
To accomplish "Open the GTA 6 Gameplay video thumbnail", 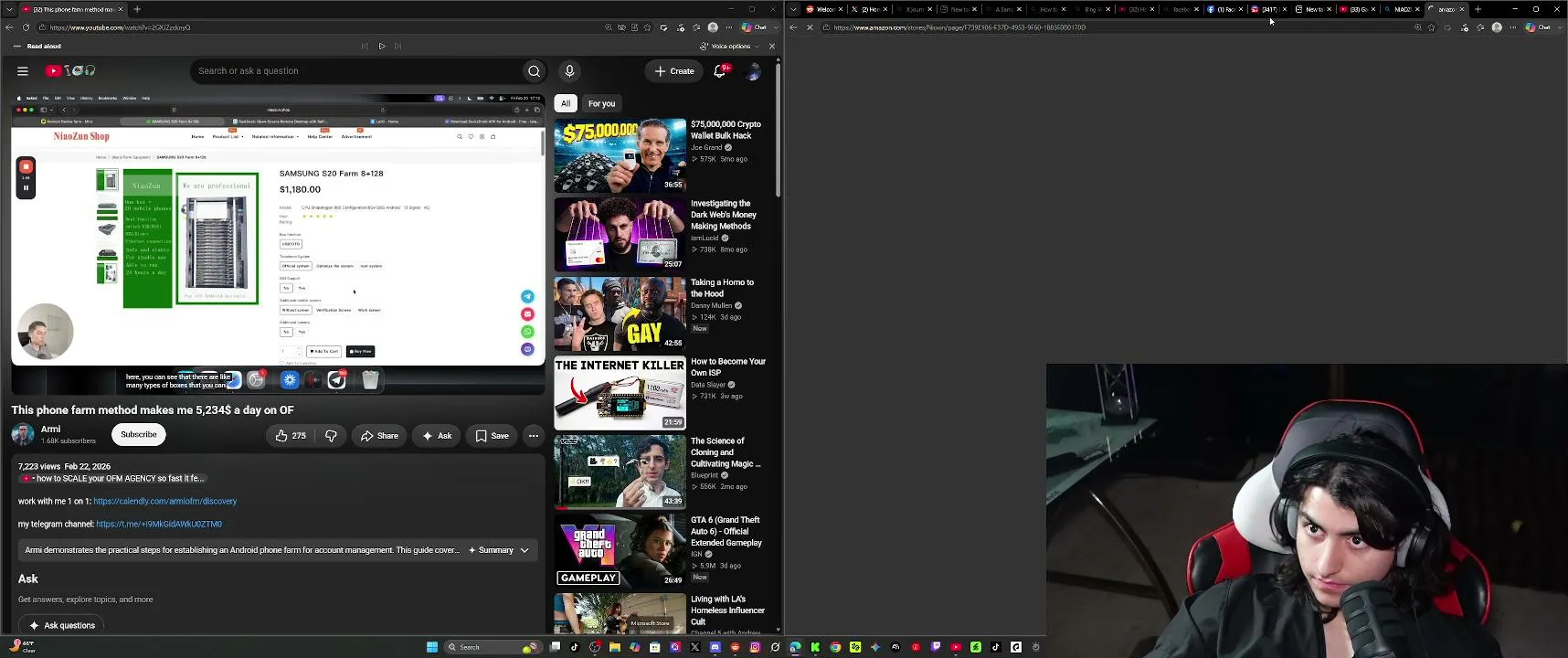I will 620,550.
